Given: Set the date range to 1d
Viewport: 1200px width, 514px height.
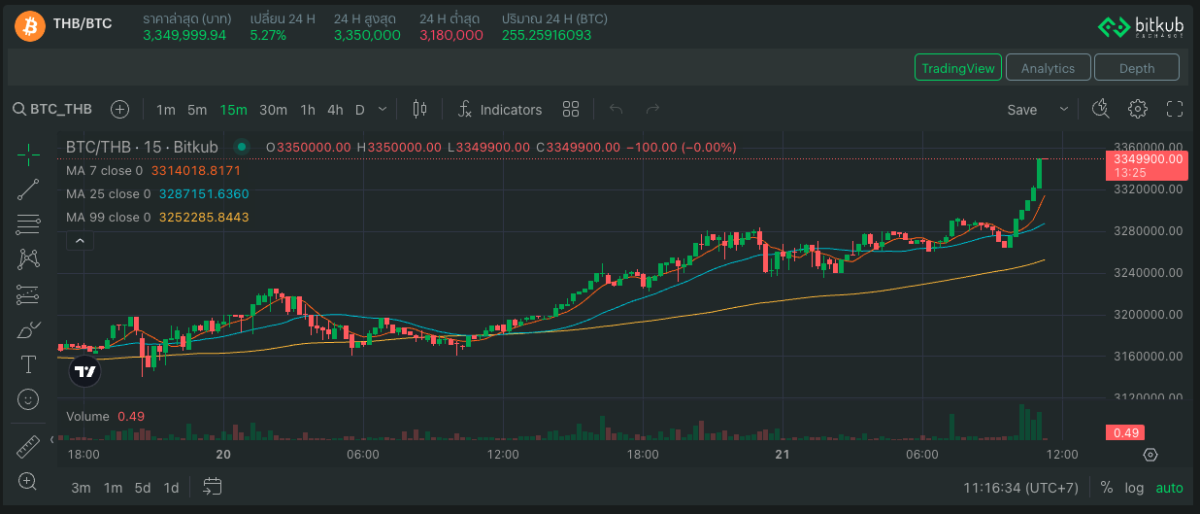Looking at the screenshot, I should tap(171, 488).
